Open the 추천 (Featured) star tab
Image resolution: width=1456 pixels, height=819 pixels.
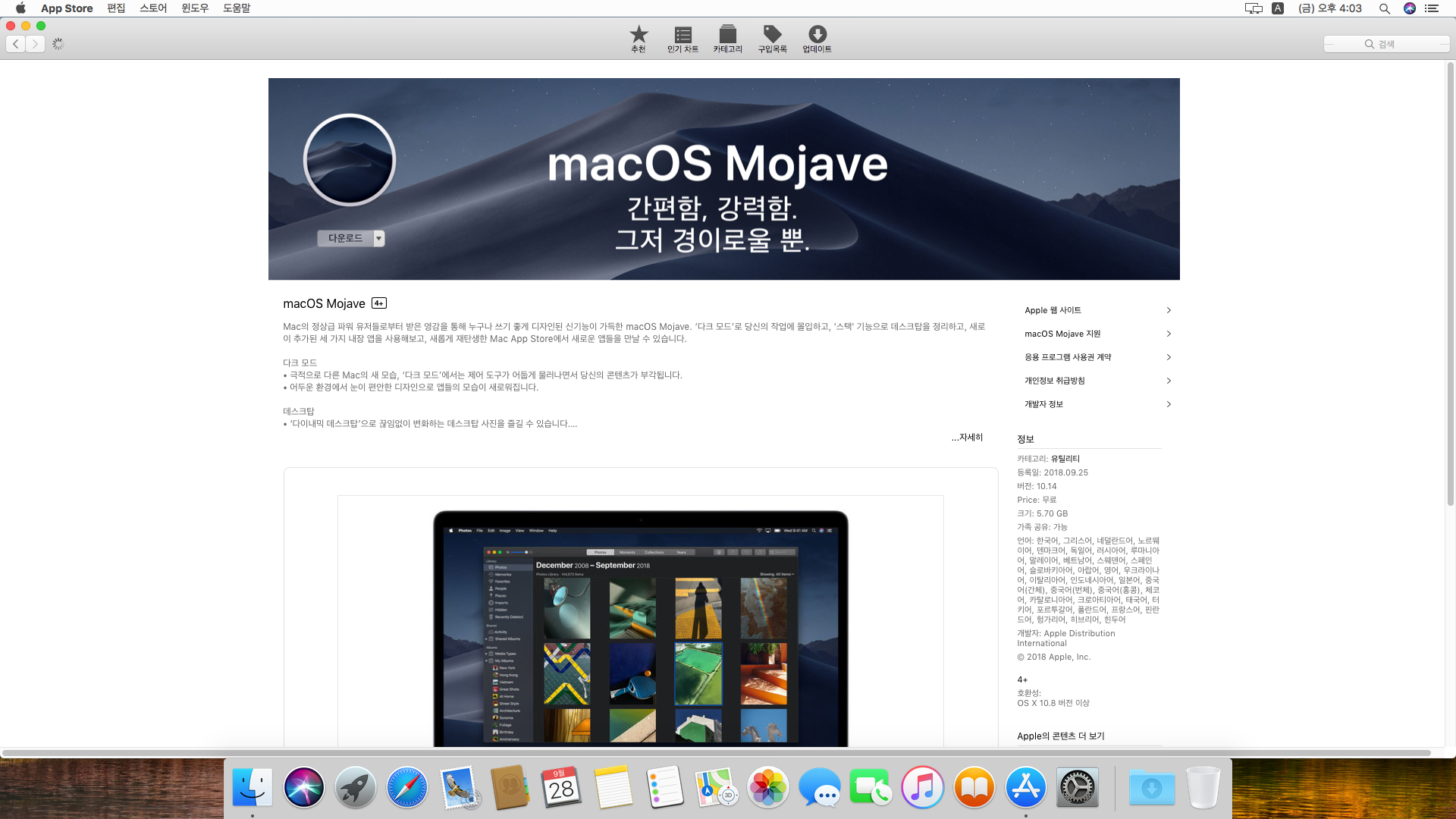[x=639, y=39]
